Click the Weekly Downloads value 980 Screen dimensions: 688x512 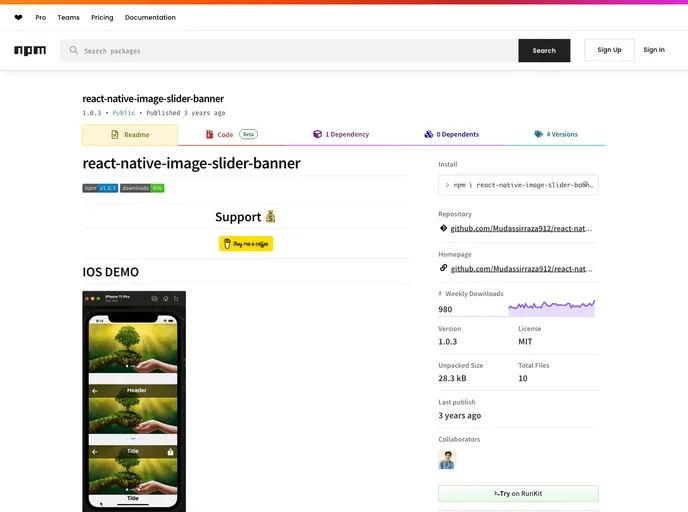coord(445,309)
